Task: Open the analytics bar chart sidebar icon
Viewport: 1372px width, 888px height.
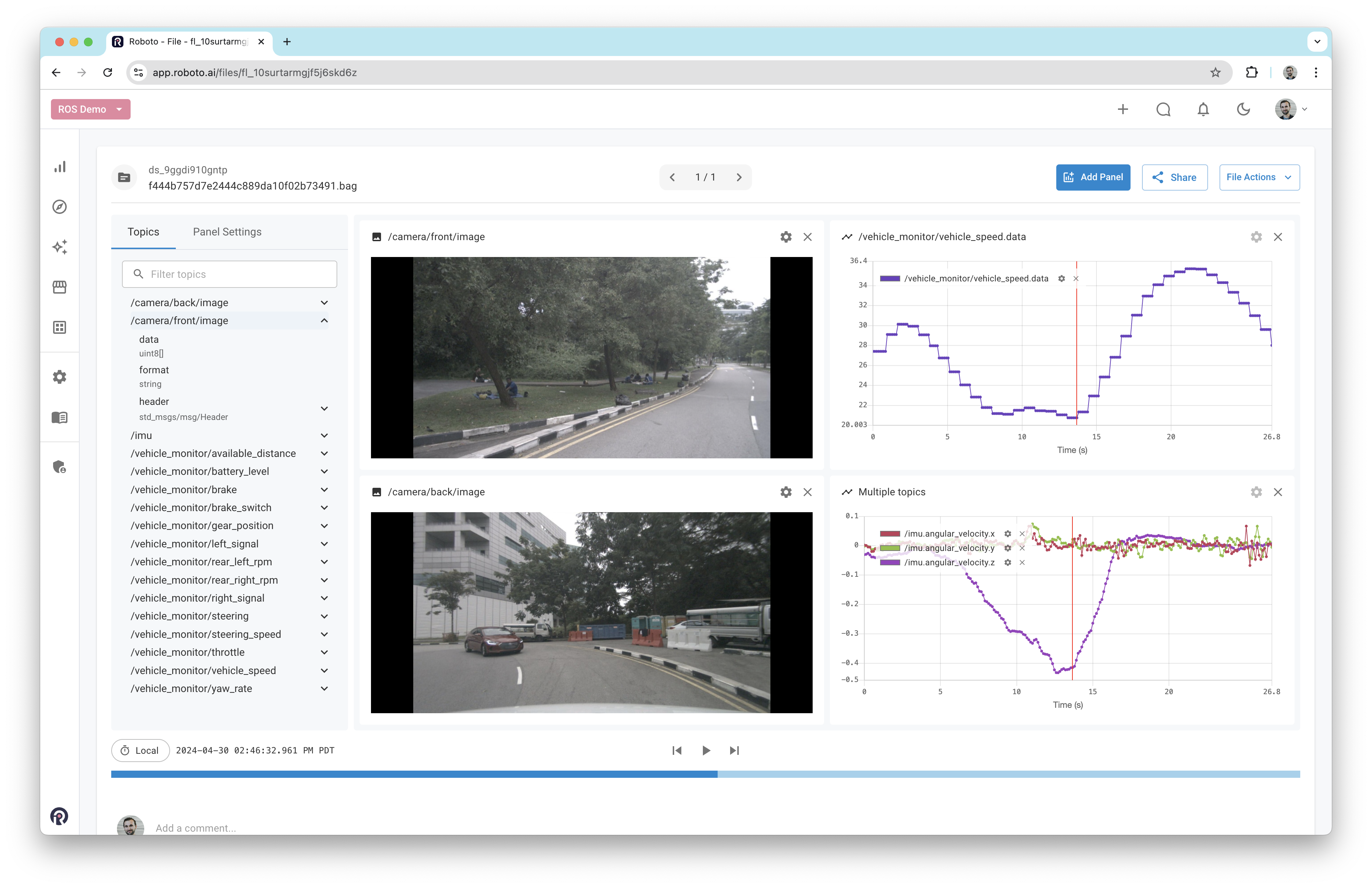Action: [x=60, y=167]
